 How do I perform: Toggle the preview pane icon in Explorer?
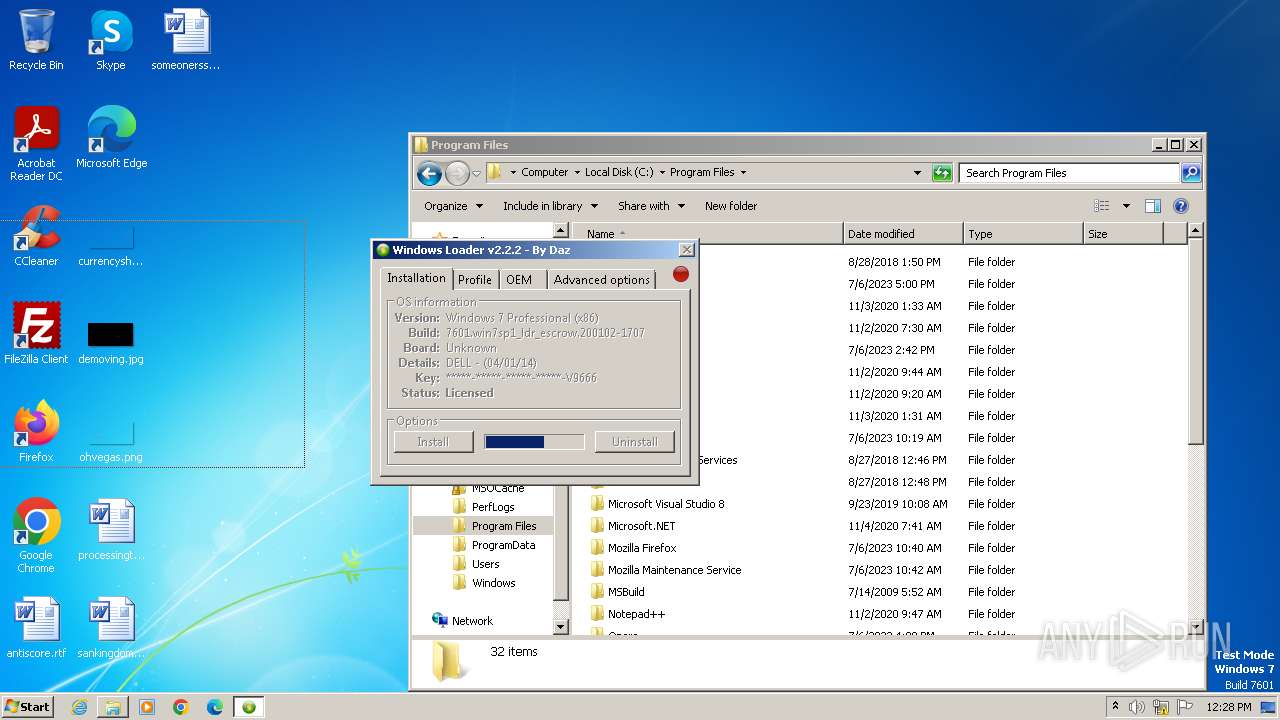1152,206
